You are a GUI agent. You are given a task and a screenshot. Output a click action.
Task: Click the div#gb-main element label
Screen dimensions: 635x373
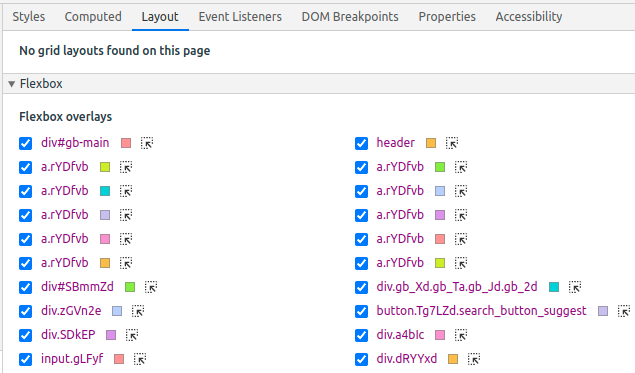(75, 143)
